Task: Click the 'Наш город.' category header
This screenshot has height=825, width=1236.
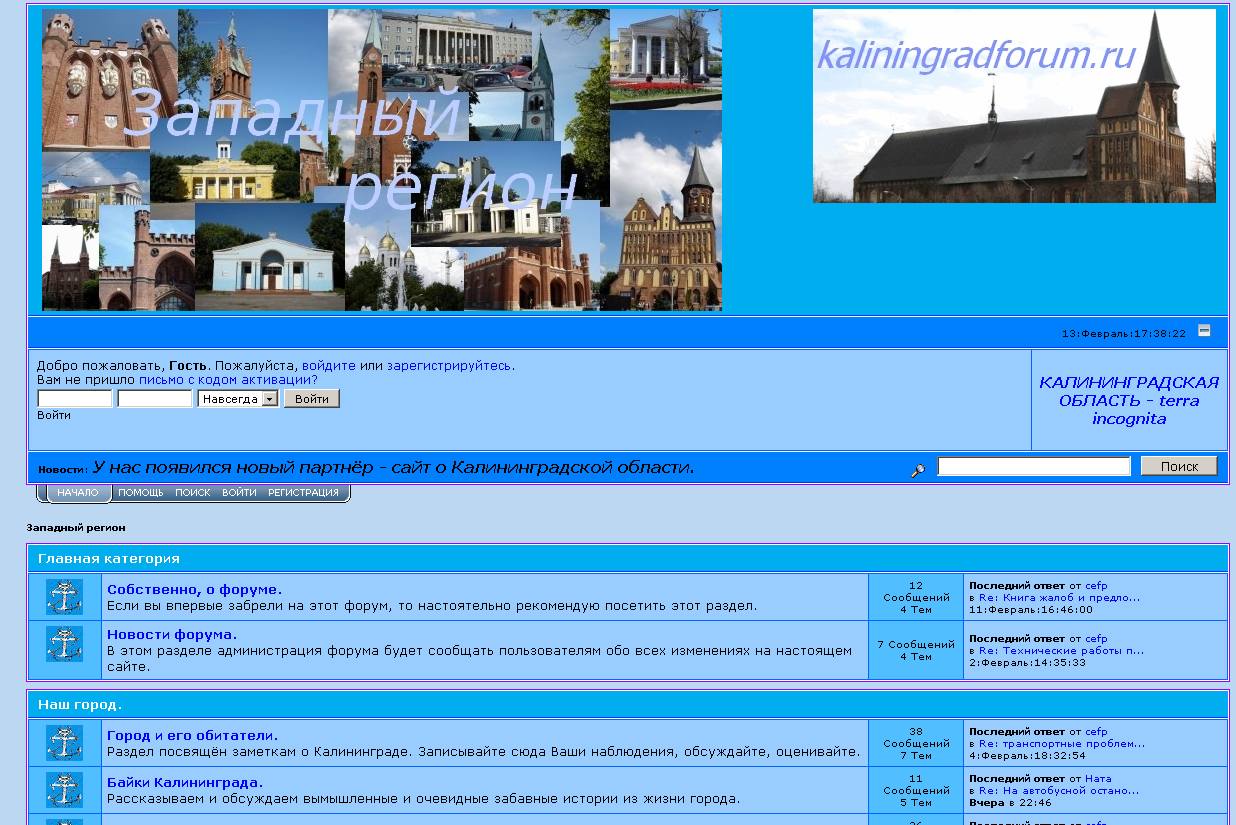Action: pyautogui.click(x=80, y=705)
